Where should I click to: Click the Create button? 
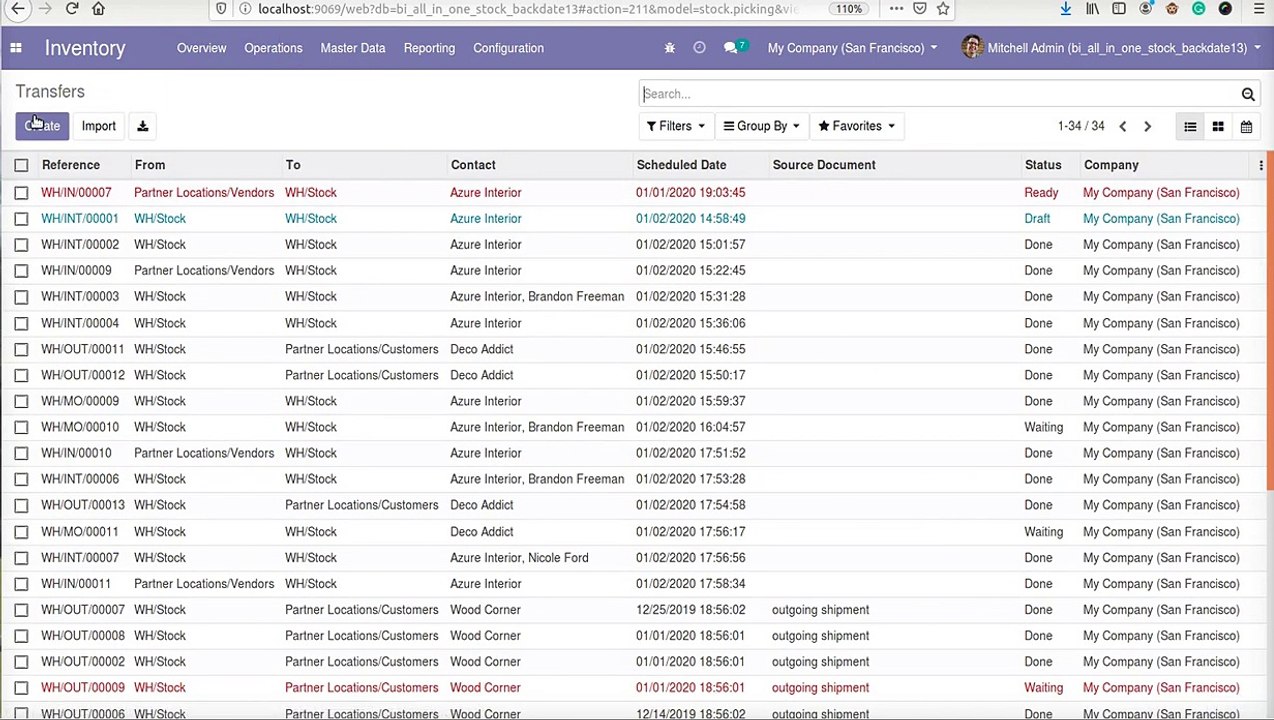pos(42,126)
